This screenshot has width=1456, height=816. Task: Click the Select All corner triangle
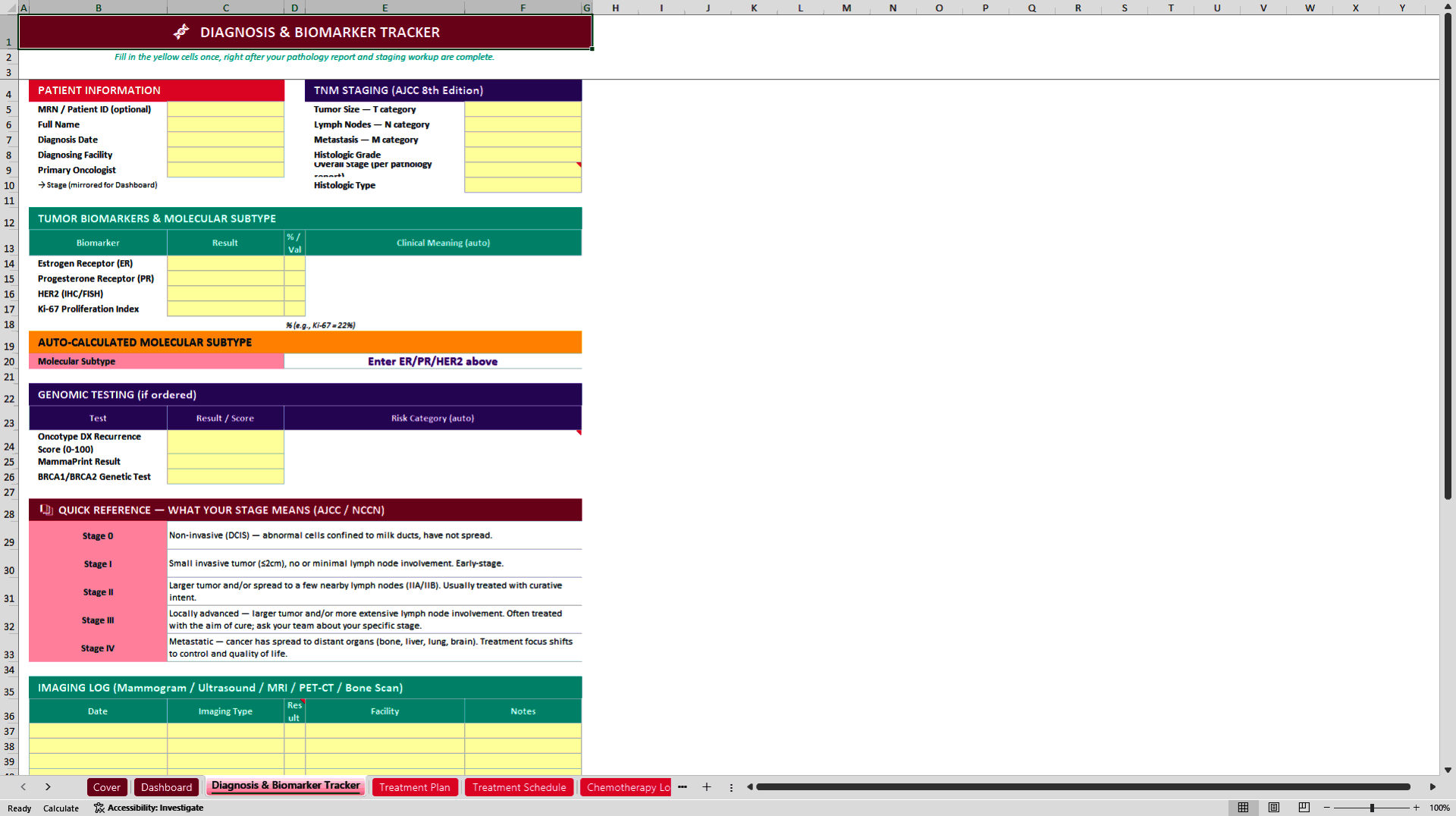tap(8, 8)
